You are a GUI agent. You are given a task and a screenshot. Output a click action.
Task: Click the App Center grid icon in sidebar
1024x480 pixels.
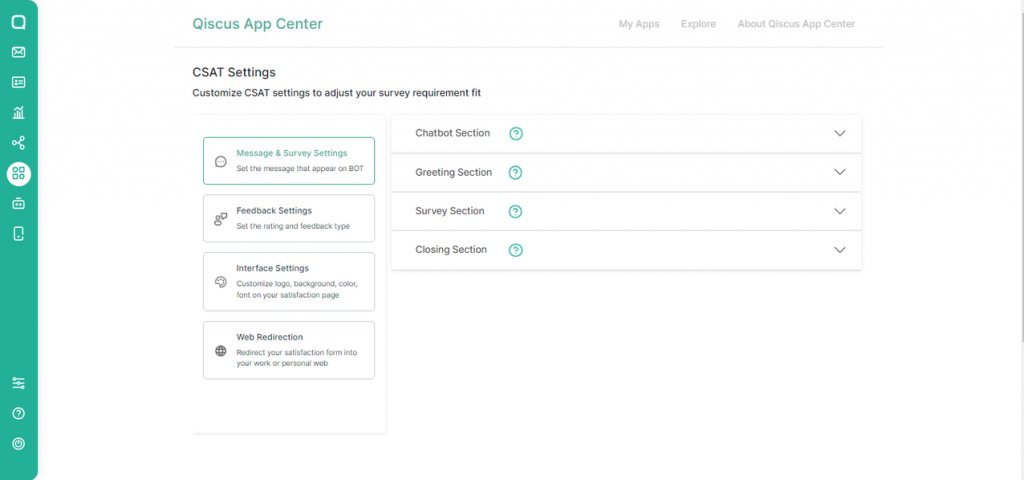click(x=18, y=174)
